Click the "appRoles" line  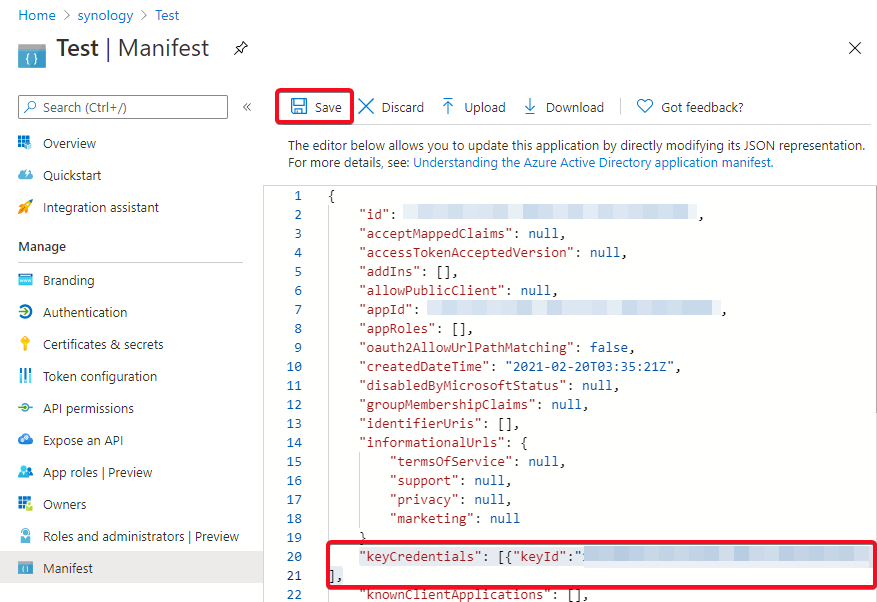coord(417,328)
